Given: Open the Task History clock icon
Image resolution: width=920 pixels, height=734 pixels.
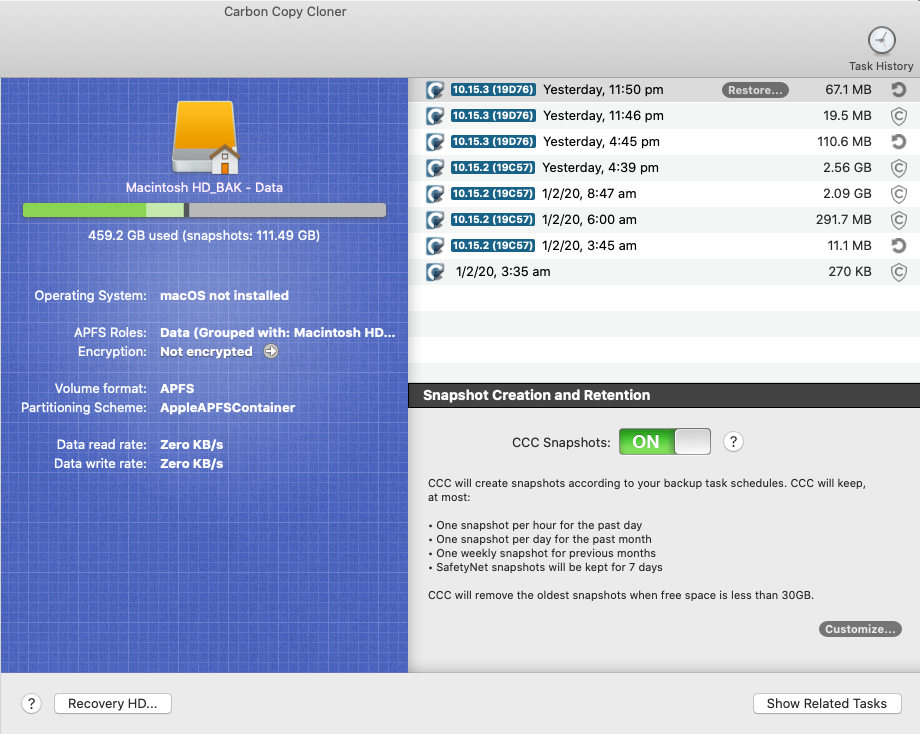Looking at the screenshot, I should click(881, 40).
